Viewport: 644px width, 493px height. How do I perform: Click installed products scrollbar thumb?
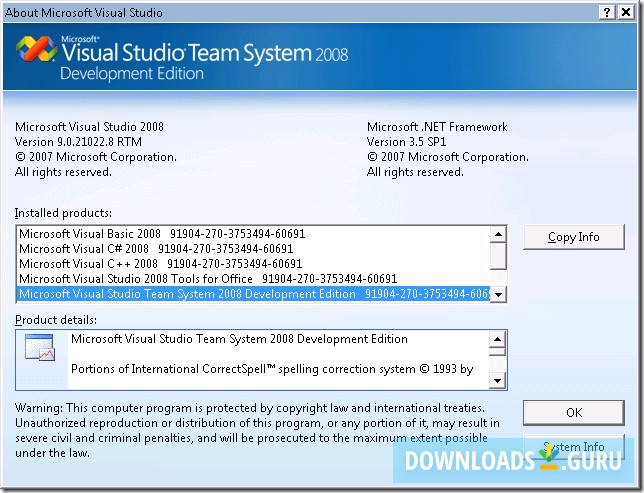[x=498, y=256]
